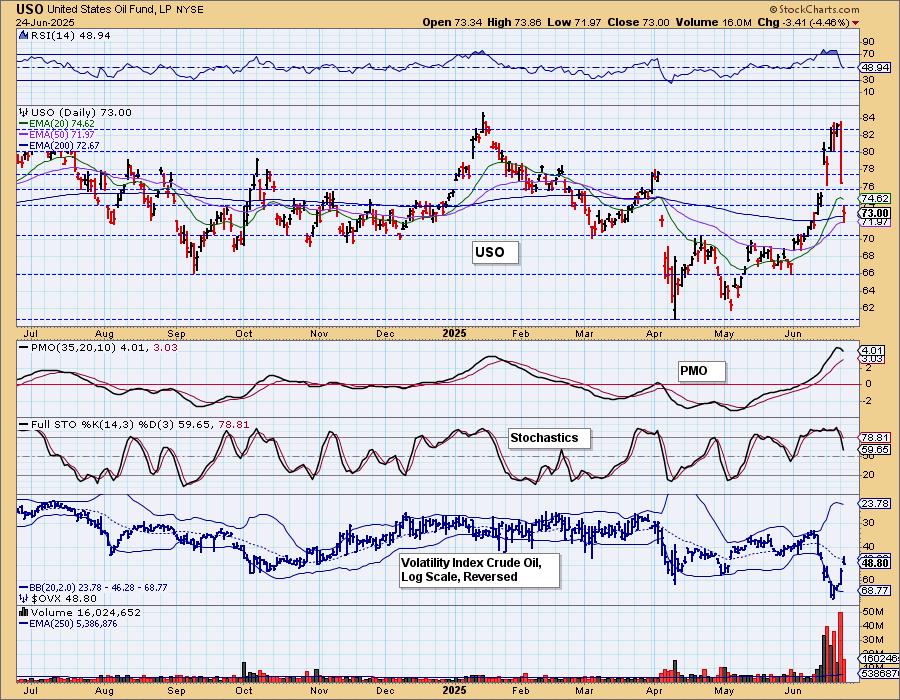The width and height of the screenshot is (900, 700).
Task: Click the RSI(14) indicator legend icon
Action: click(23, 35)
